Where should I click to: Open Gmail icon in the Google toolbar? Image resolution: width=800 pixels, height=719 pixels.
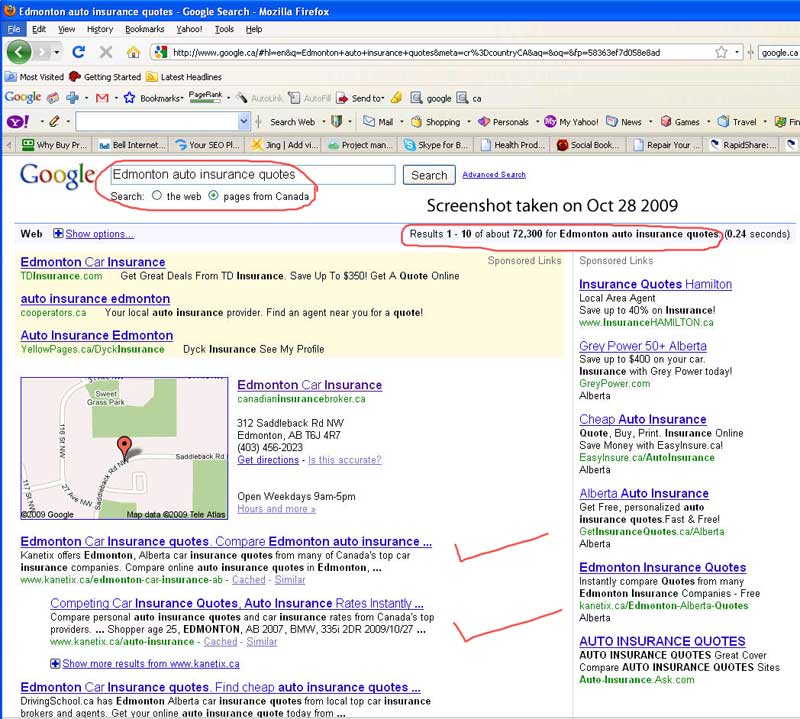click(x=101, y=98)
